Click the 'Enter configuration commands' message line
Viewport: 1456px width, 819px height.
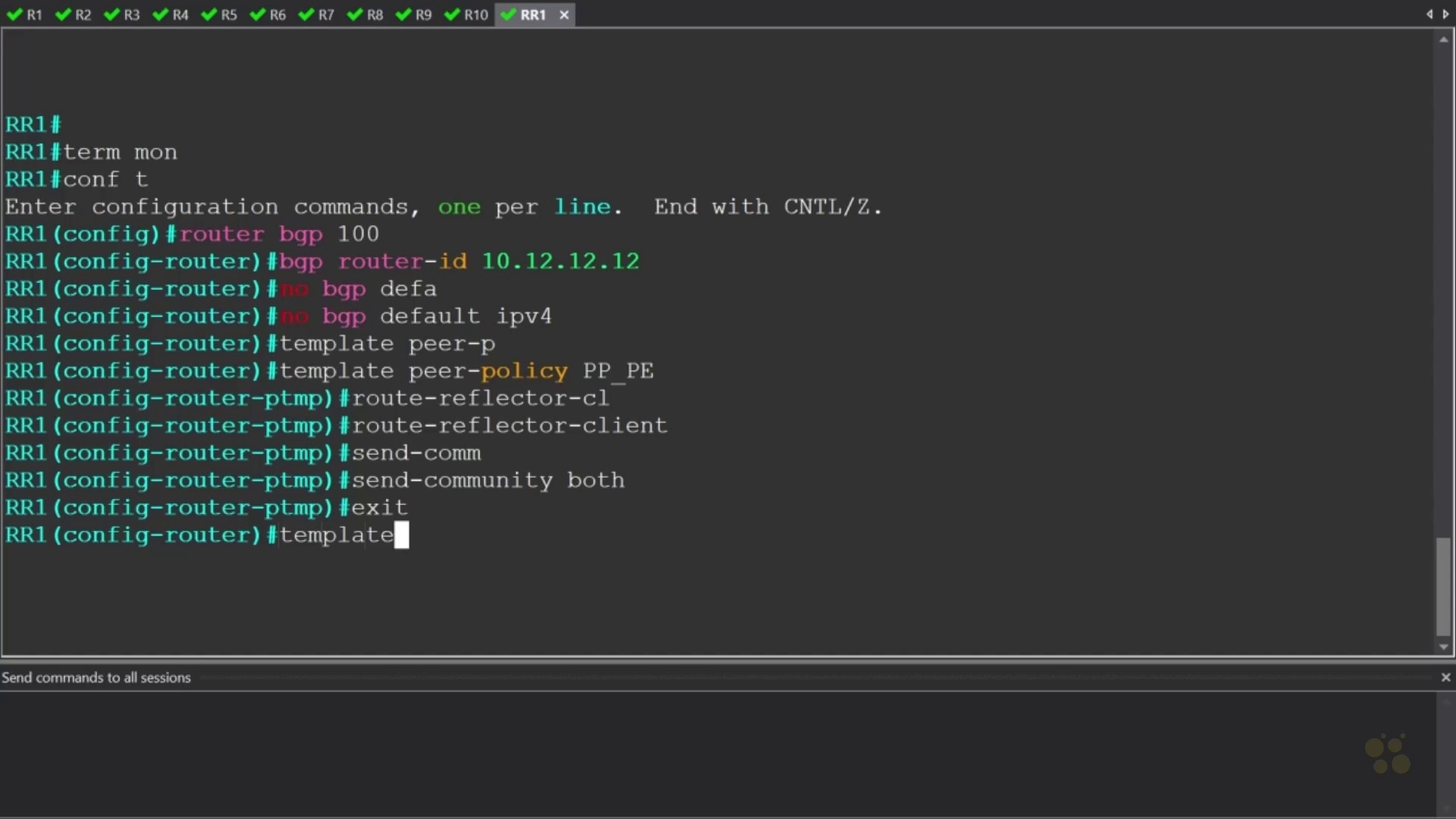[444, 207]
